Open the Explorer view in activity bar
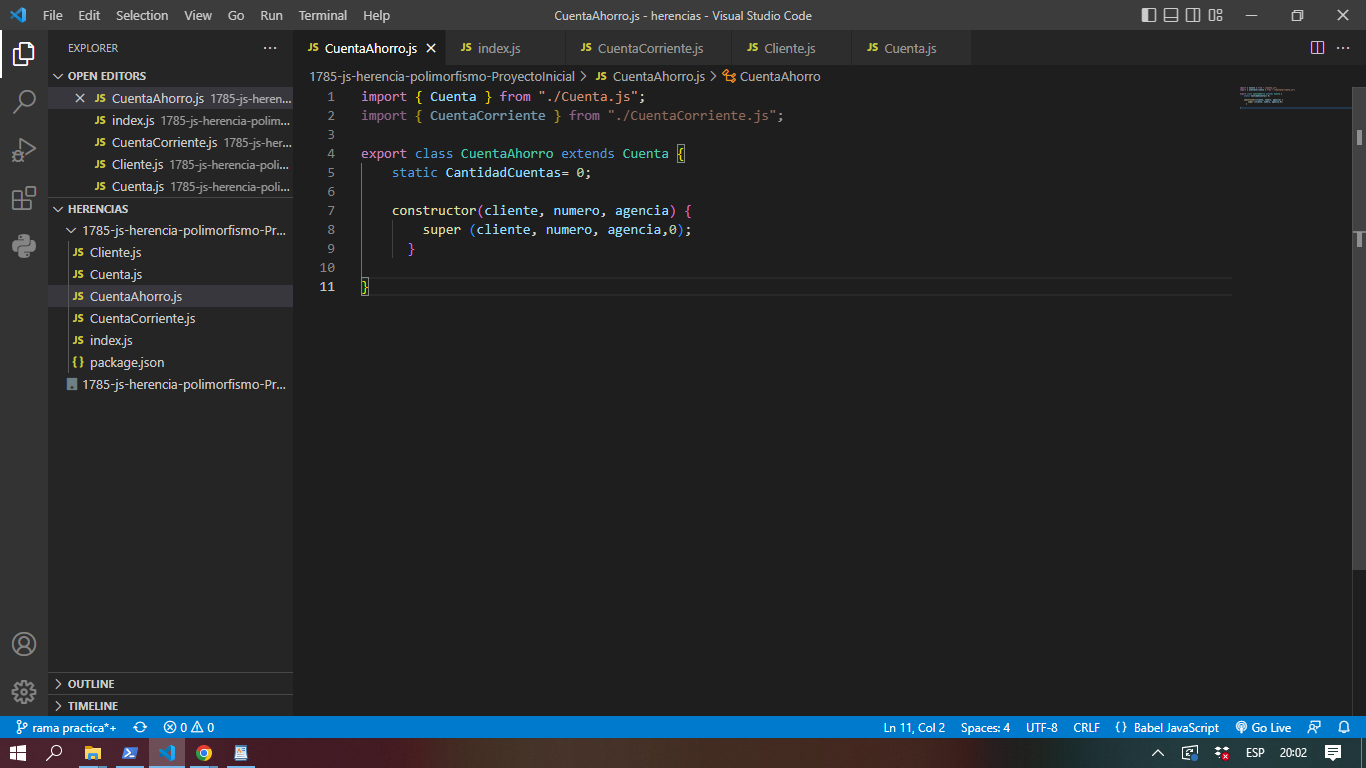Viewport: 1366px width, 768px height. click(x=24, y=53)
